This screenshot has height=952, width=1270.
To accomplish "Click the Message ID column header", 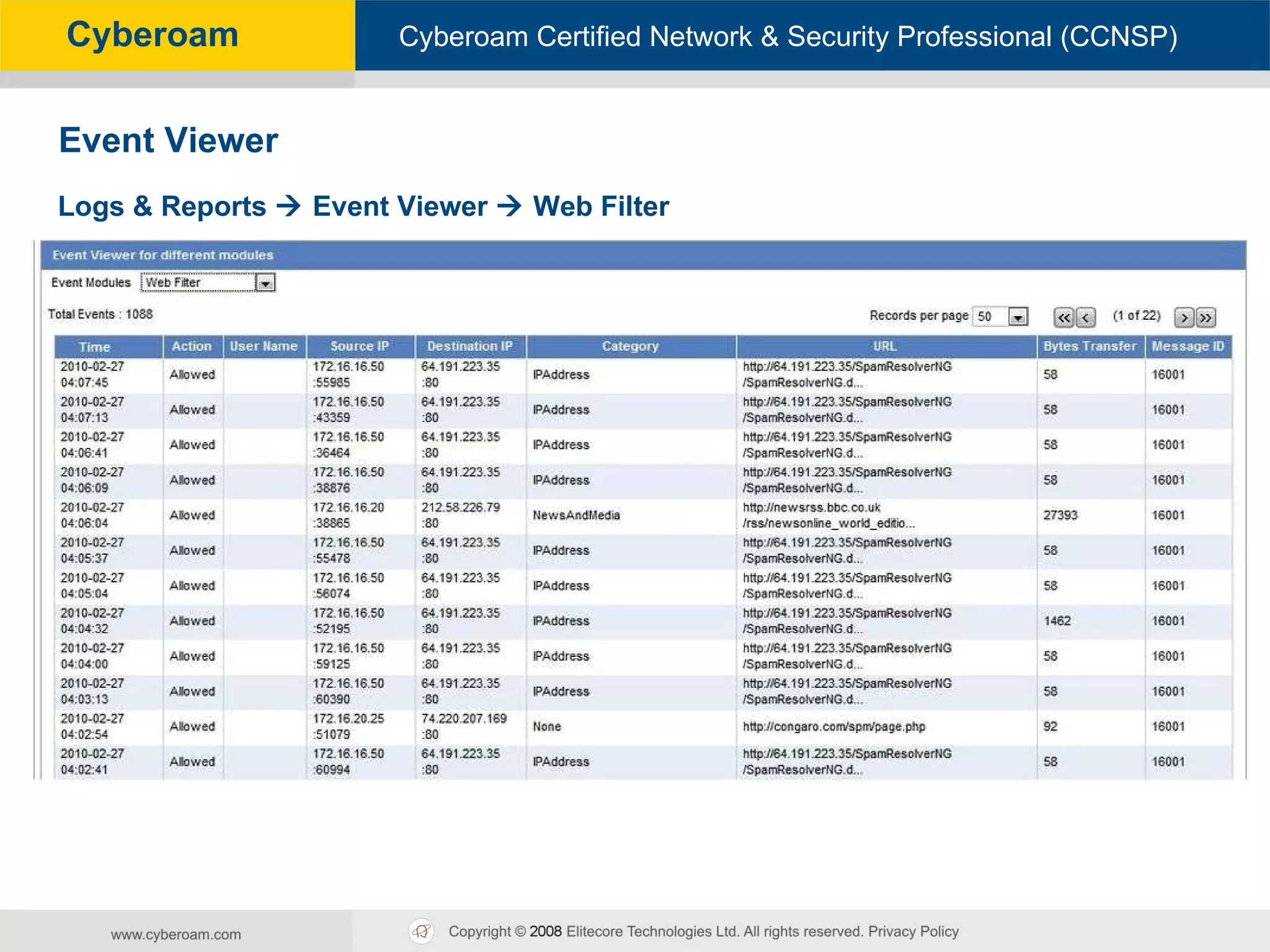I will point(1188,346).
